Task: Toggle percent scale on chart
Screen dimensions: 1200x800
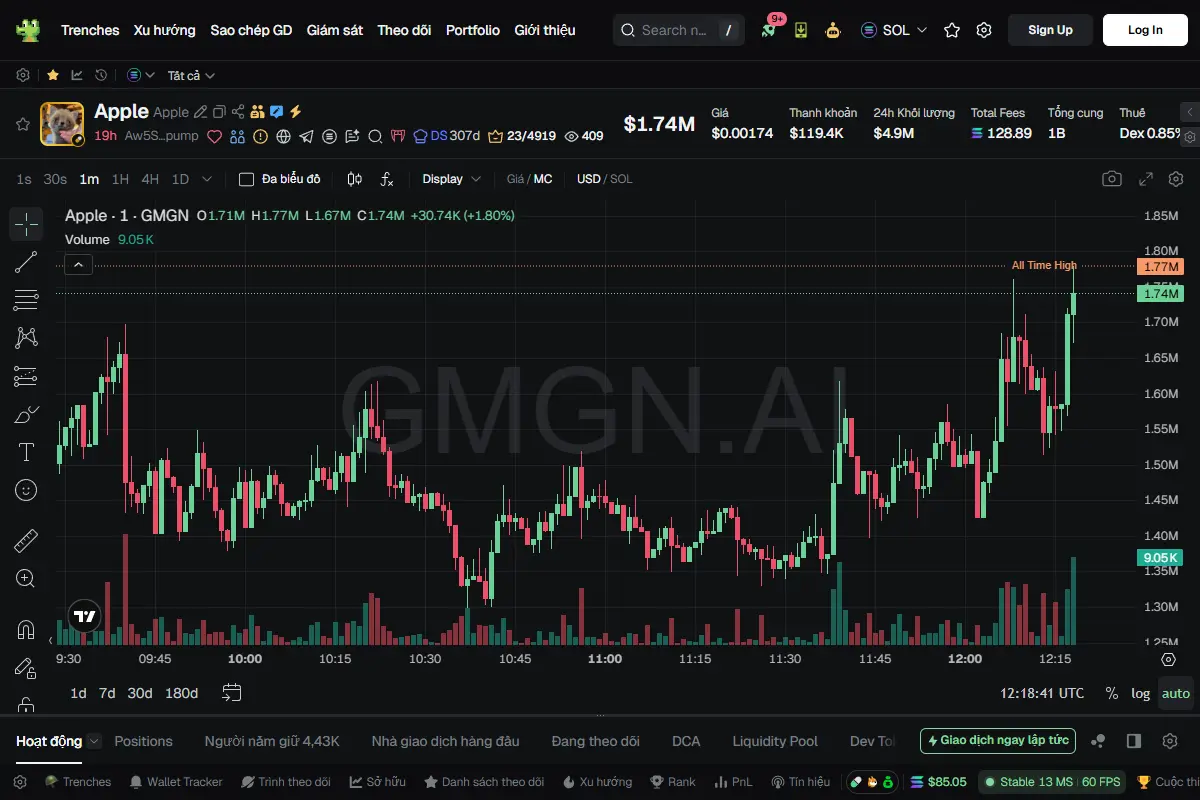Action: (x=1112, y=693)
